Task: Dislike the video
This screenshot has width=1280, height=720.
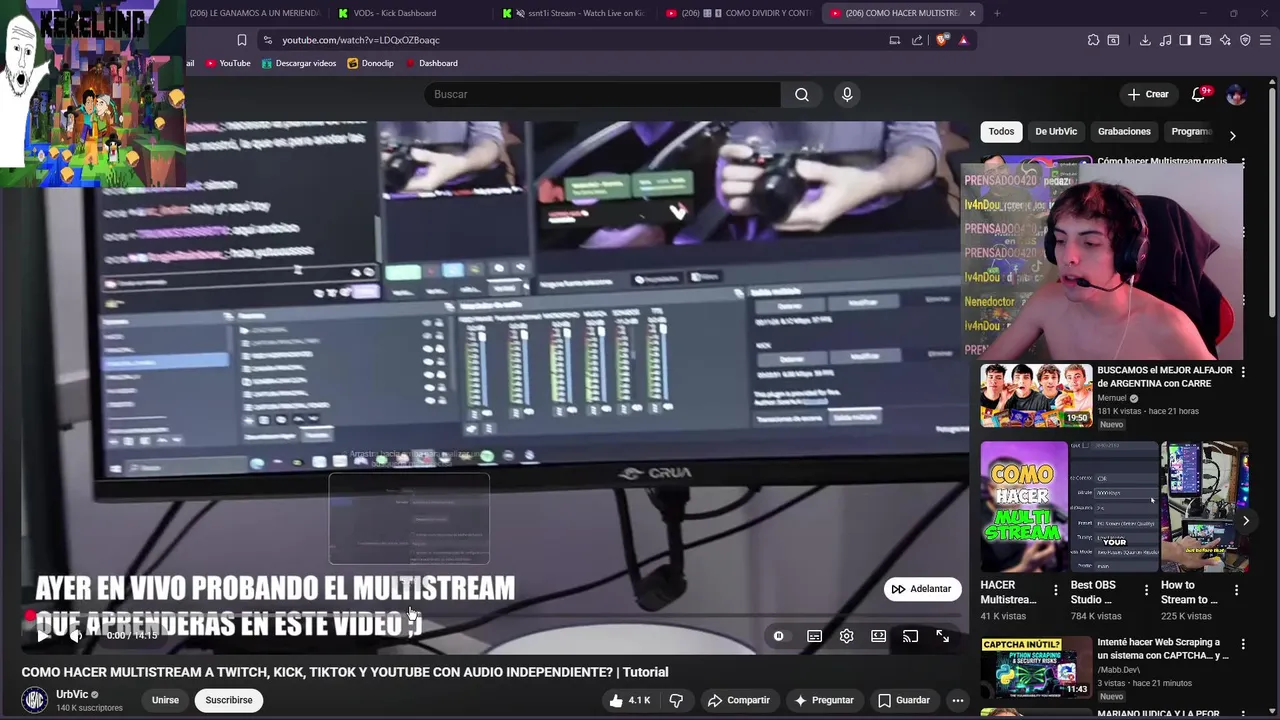Action: coord(676,700)
